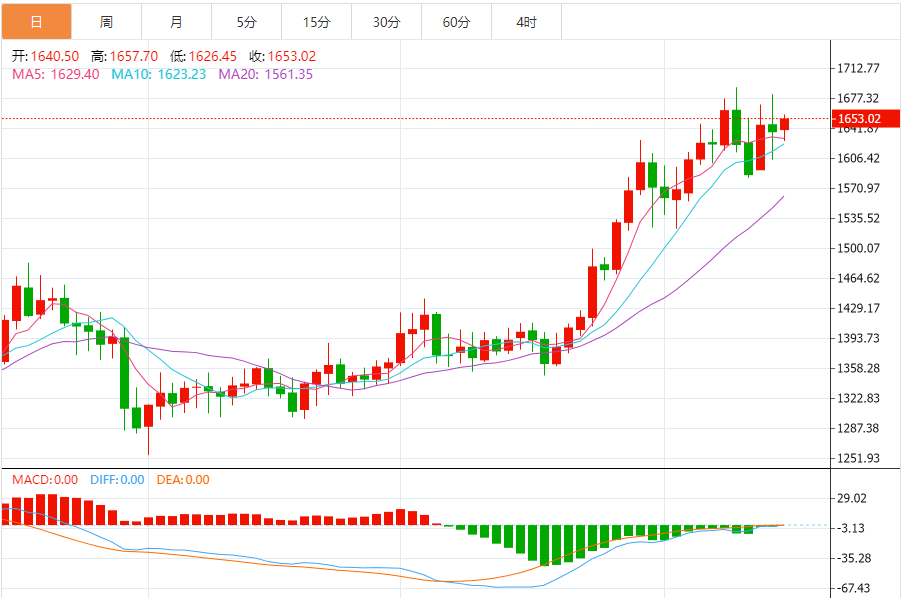Click the DIFF: 0.00 indicator label
904x598 pixels.
click(x=117, y=480)
